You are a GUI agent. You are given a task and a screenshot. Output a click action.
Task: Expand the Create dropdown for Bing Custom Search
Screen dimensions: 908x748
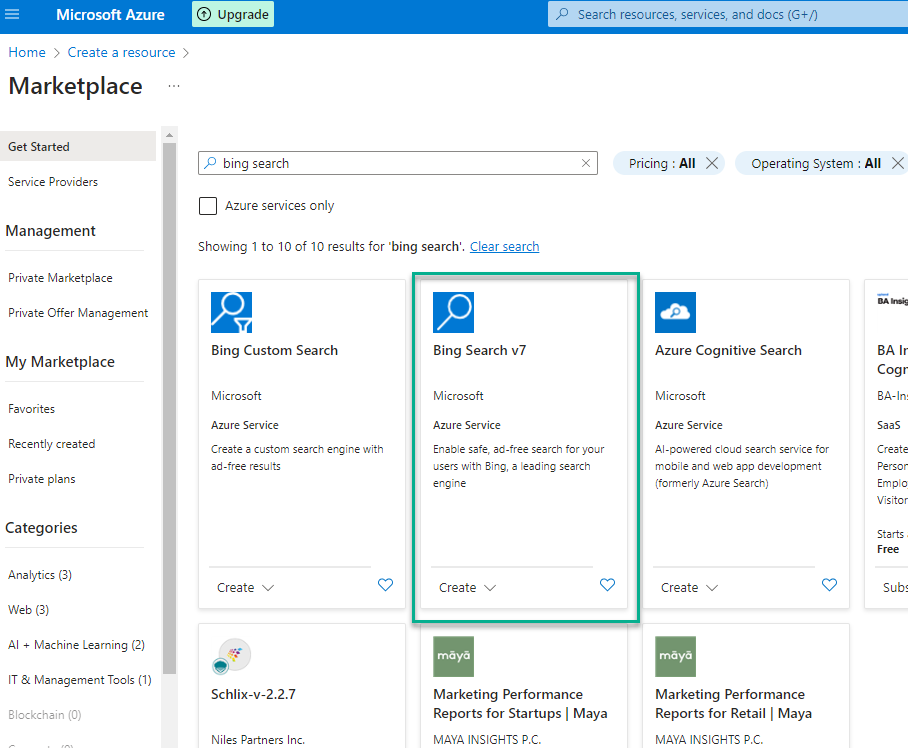[245, 588]
